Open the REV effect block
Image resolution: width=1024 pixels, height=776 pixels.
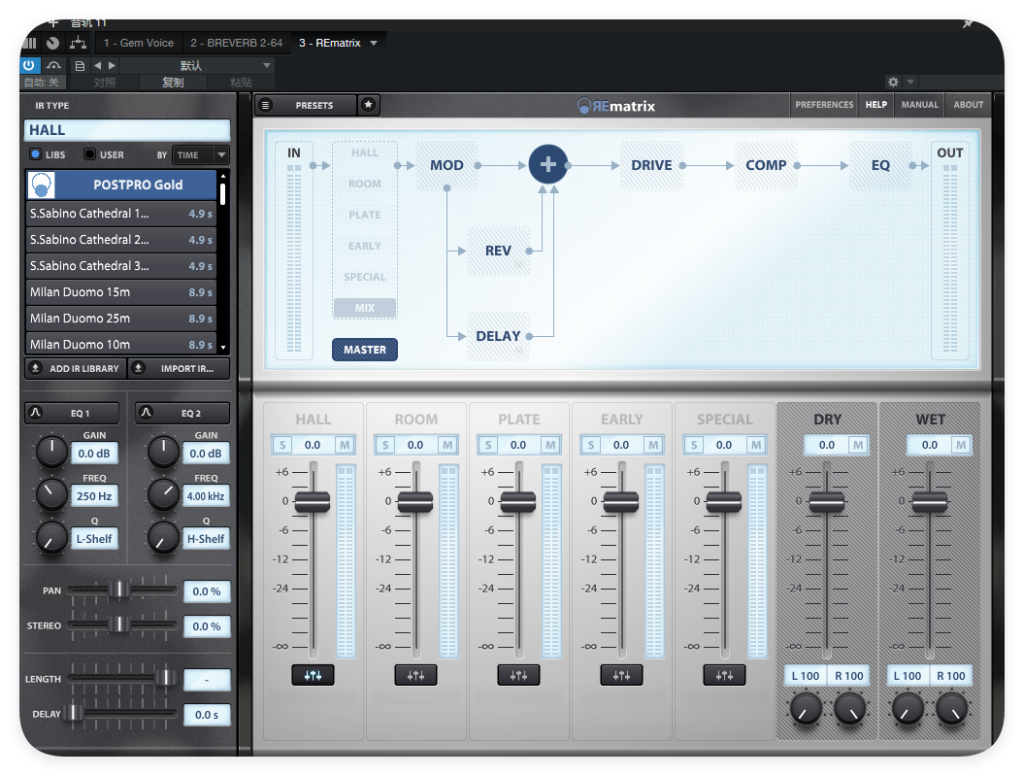498,251
